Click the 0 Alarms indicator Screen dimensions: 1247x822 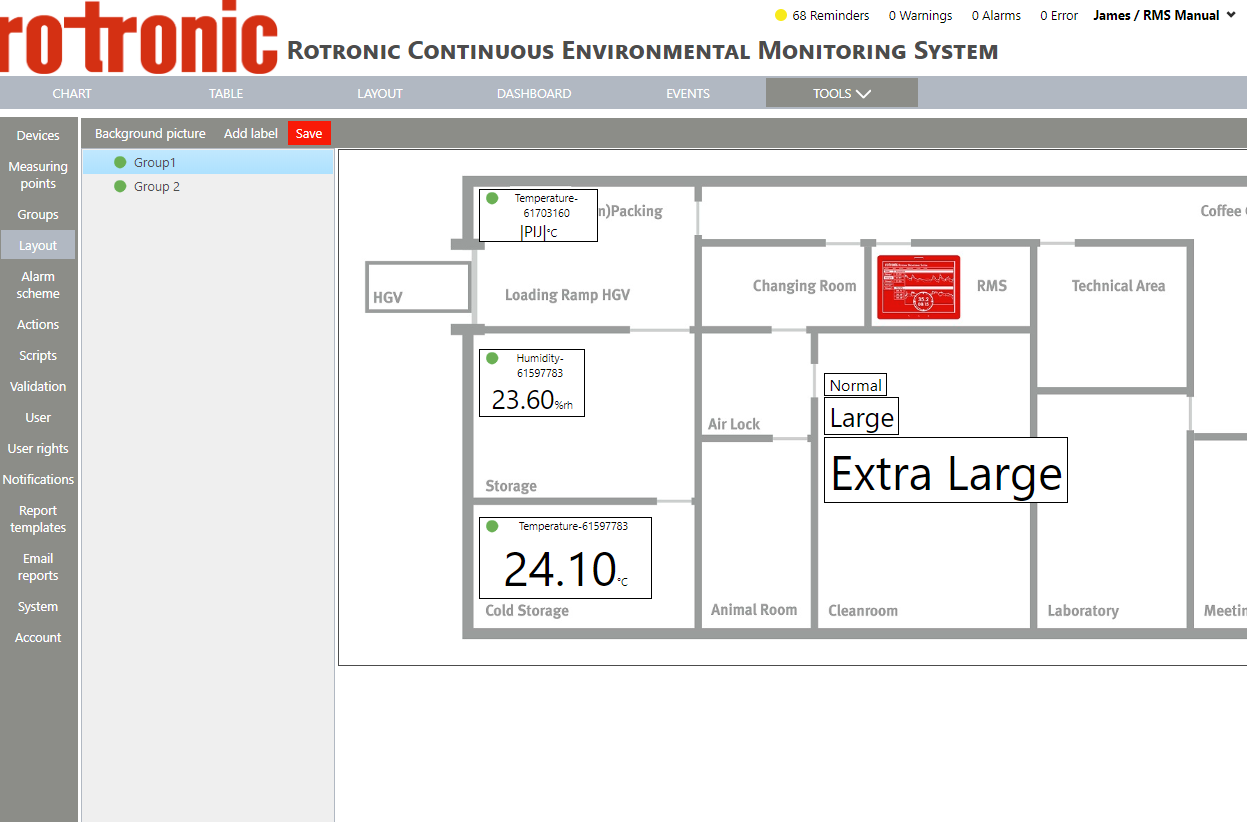[x=996, y=15]
